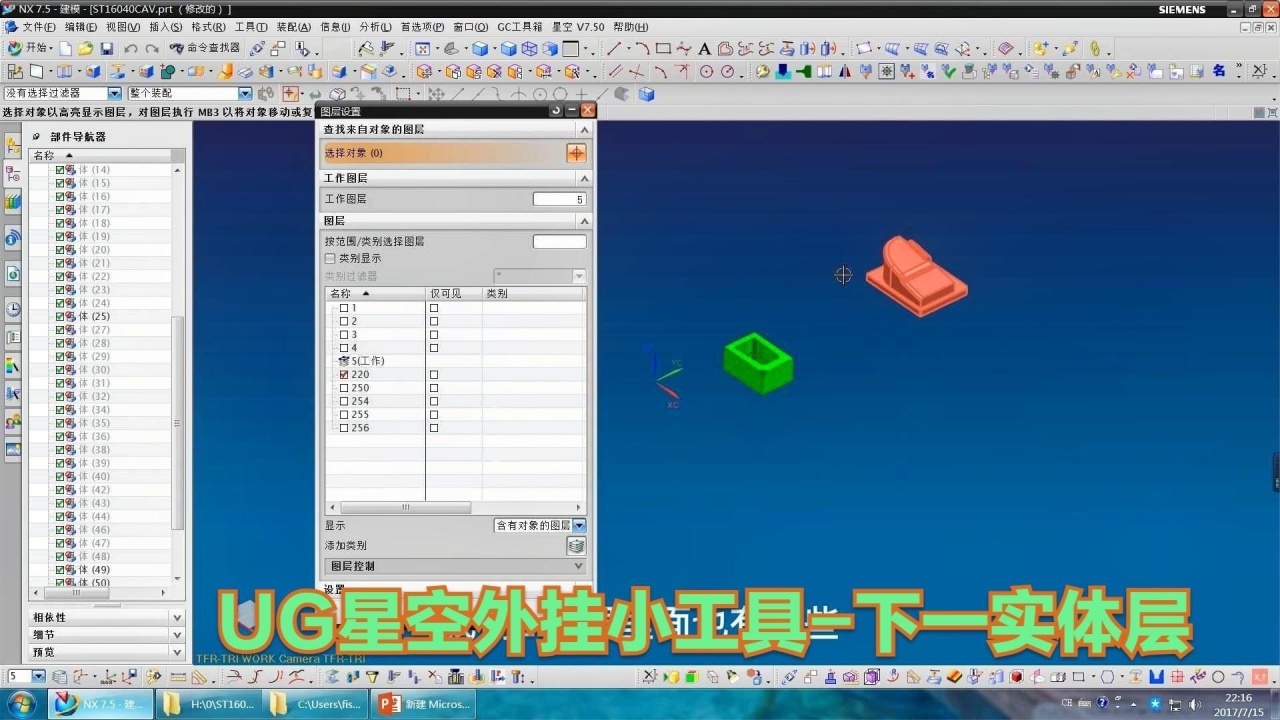1280x720 pixels.
Task: Open the 星空 V7.50 menu
Action: pyautogui.click(x=578, y=27)
